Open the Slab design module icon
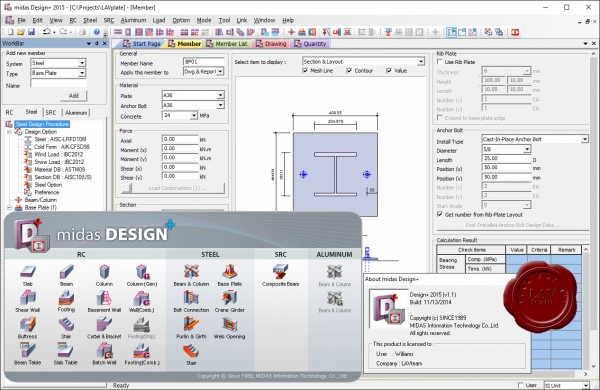600x390 pixels. (28, 272)
